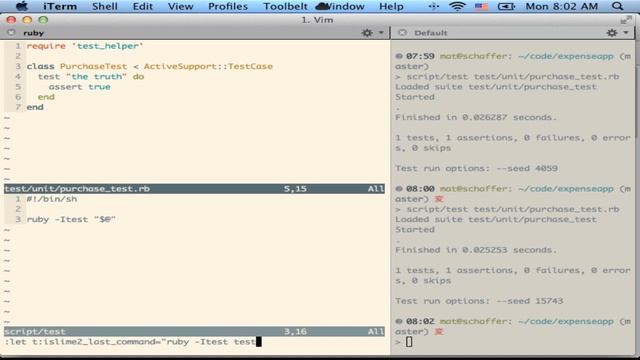Open the Apple menu
Image resolution: width=640 pixels, height=360 pixels.
click(x=22, y=6)
